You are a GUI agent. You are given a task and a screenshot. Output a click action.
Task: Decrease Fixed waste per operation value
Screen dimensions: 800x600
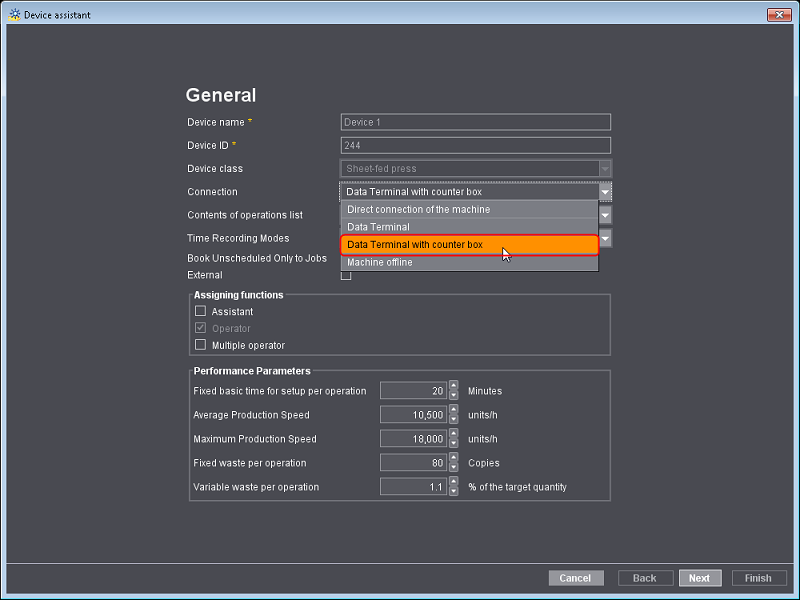coord(453,466)
